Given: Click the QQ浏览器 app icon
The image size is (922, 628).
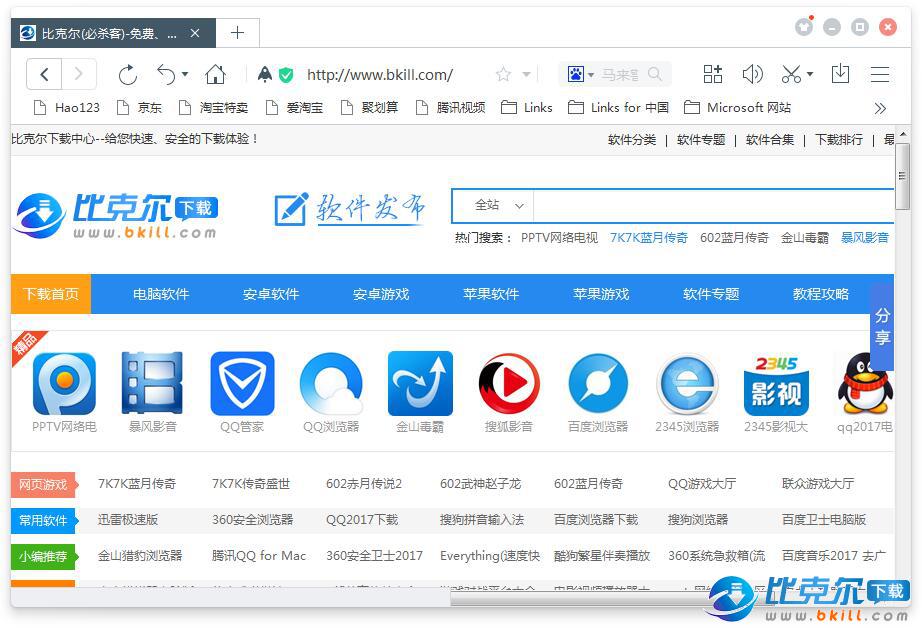Looking at the screenshot, I should (x=331, y=383).
